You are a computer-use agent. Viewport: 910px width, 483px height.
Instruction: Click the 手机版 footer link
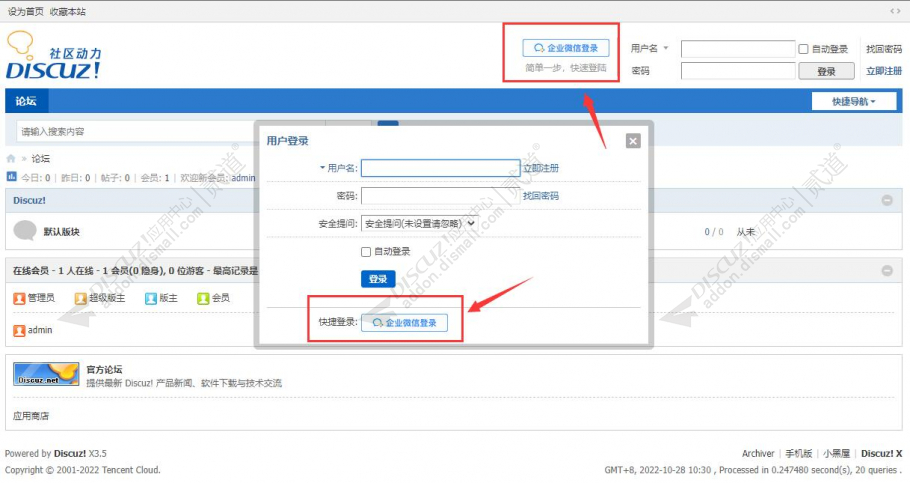pyautogui.click(x=799, y=453)
